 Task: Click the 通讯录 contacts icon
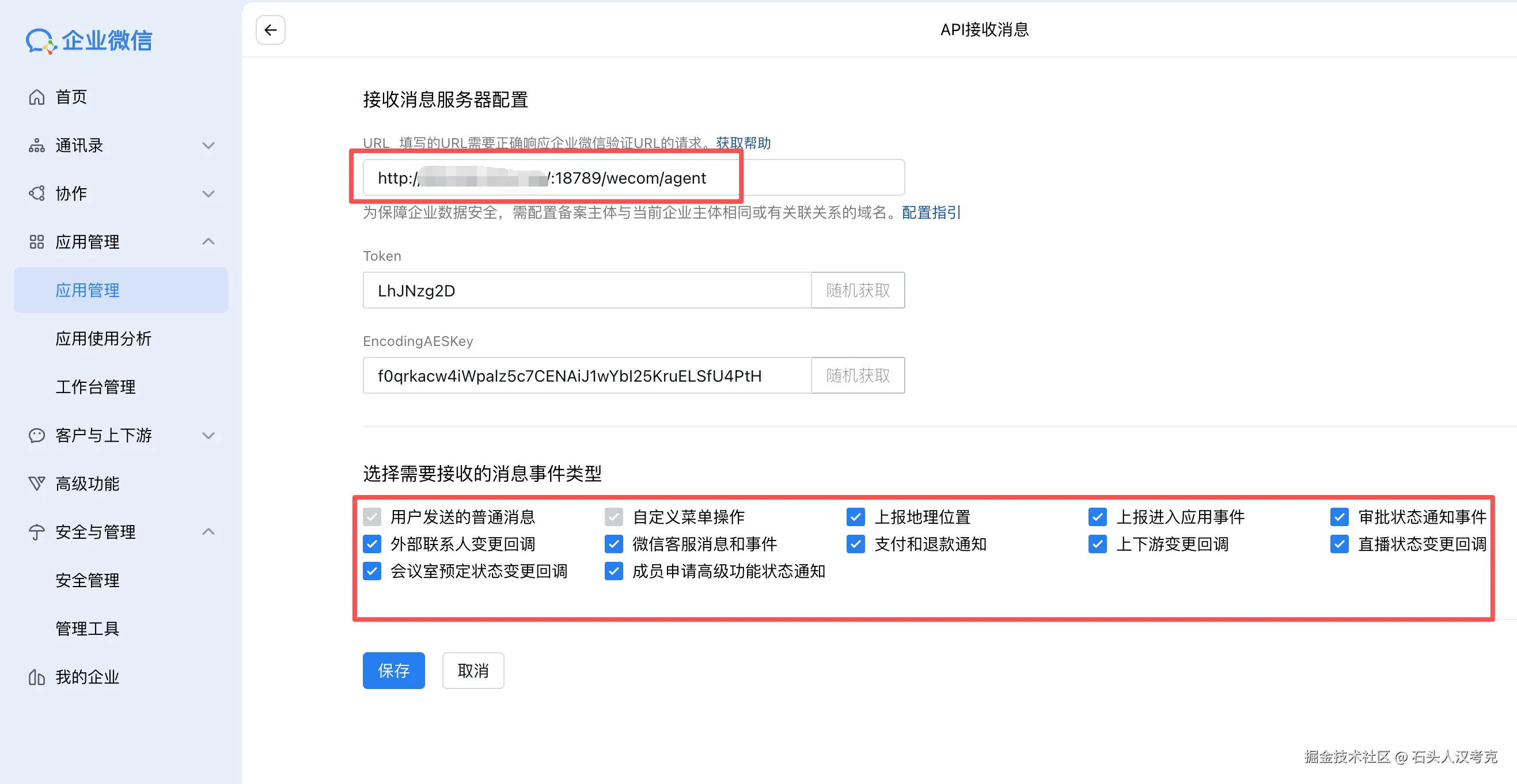click(36, 146)
